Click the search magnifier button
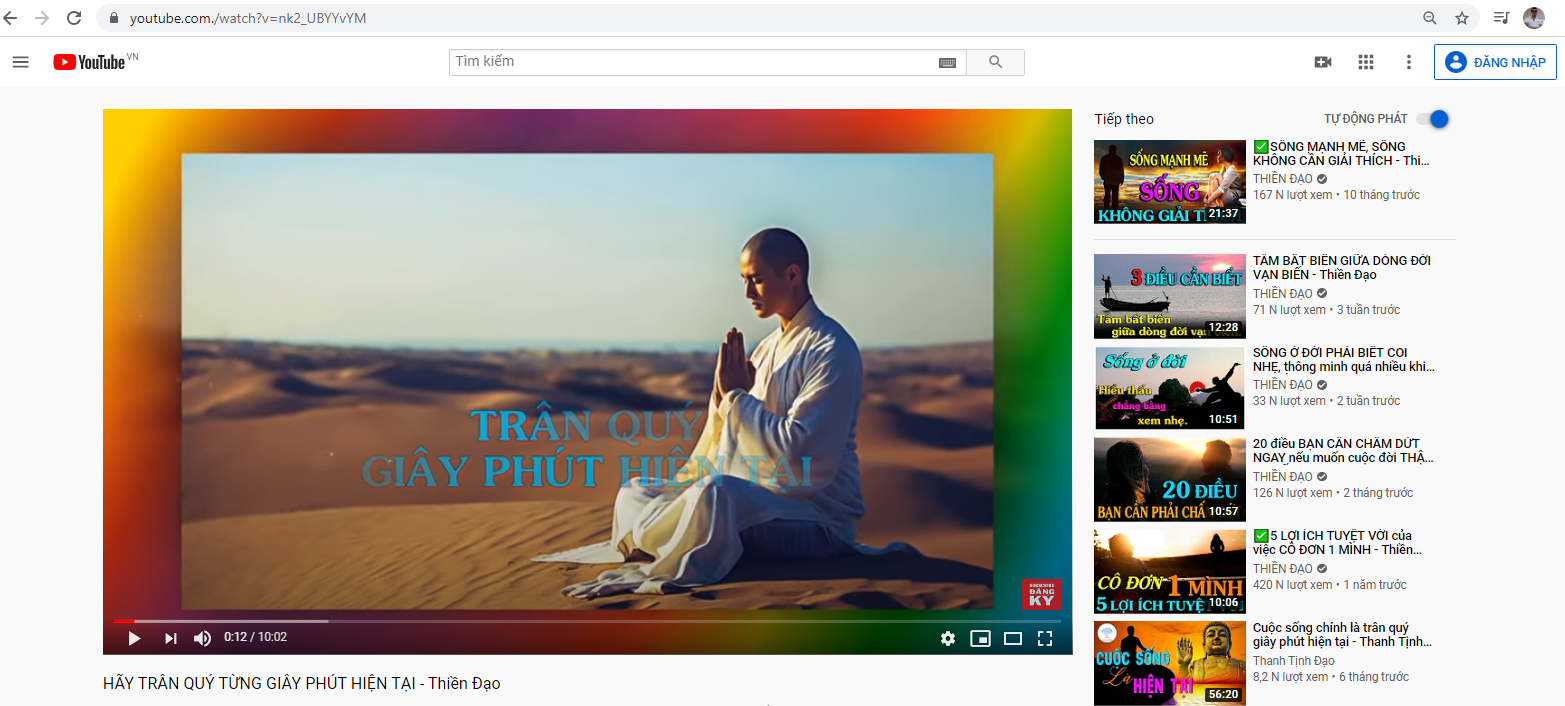The image size is (1565, 706). [995, 62]
